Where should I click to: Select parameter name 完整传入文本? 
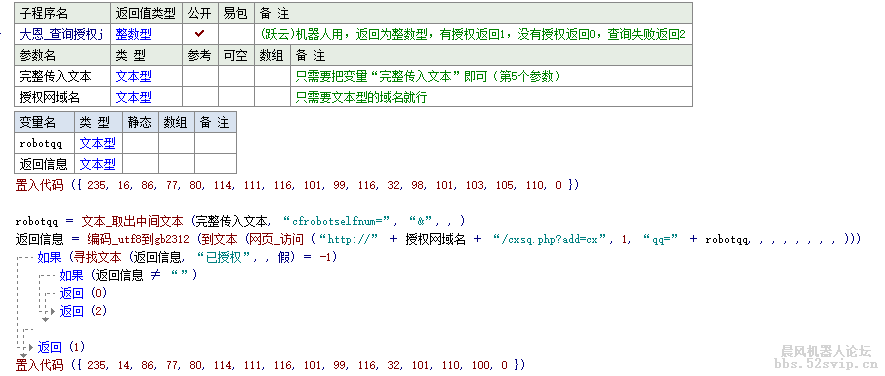(x=55, y=76)
